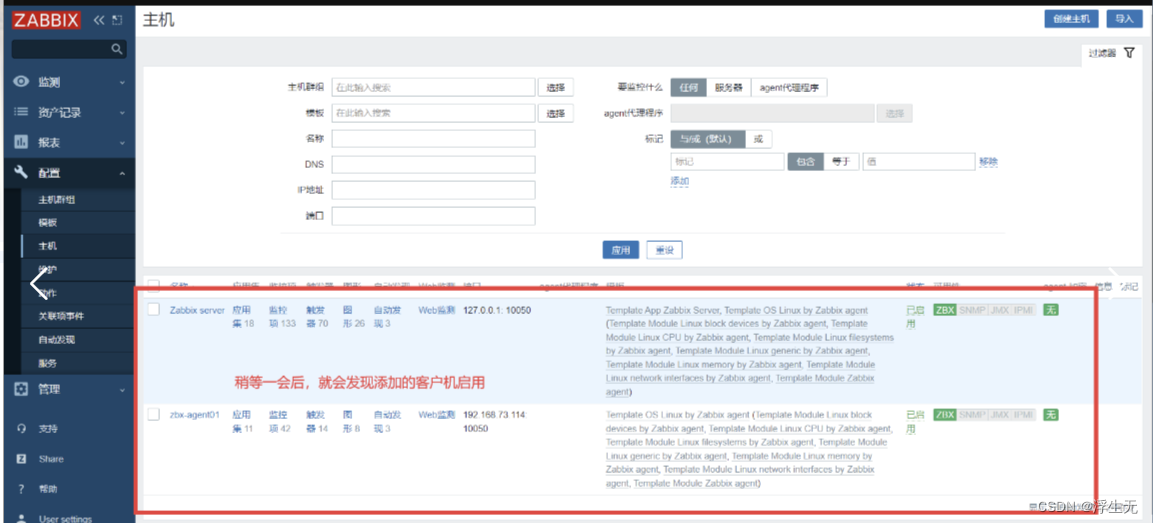The width and height of the screenshot is (1153, 523).
Task: Open 主机 in configuration submenu
Action: click(48, 246)
